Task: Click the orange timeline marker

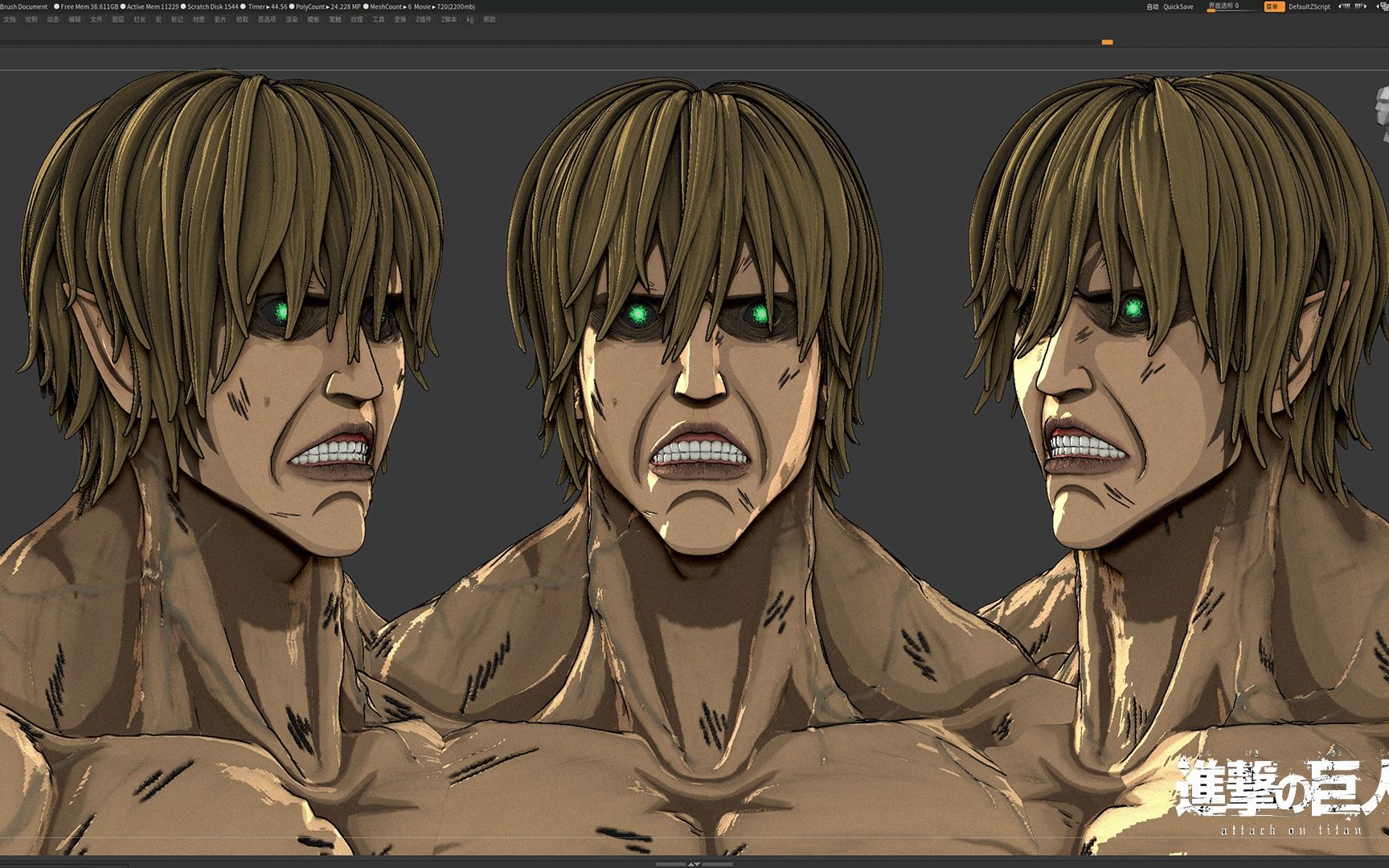Action: 1107,42
